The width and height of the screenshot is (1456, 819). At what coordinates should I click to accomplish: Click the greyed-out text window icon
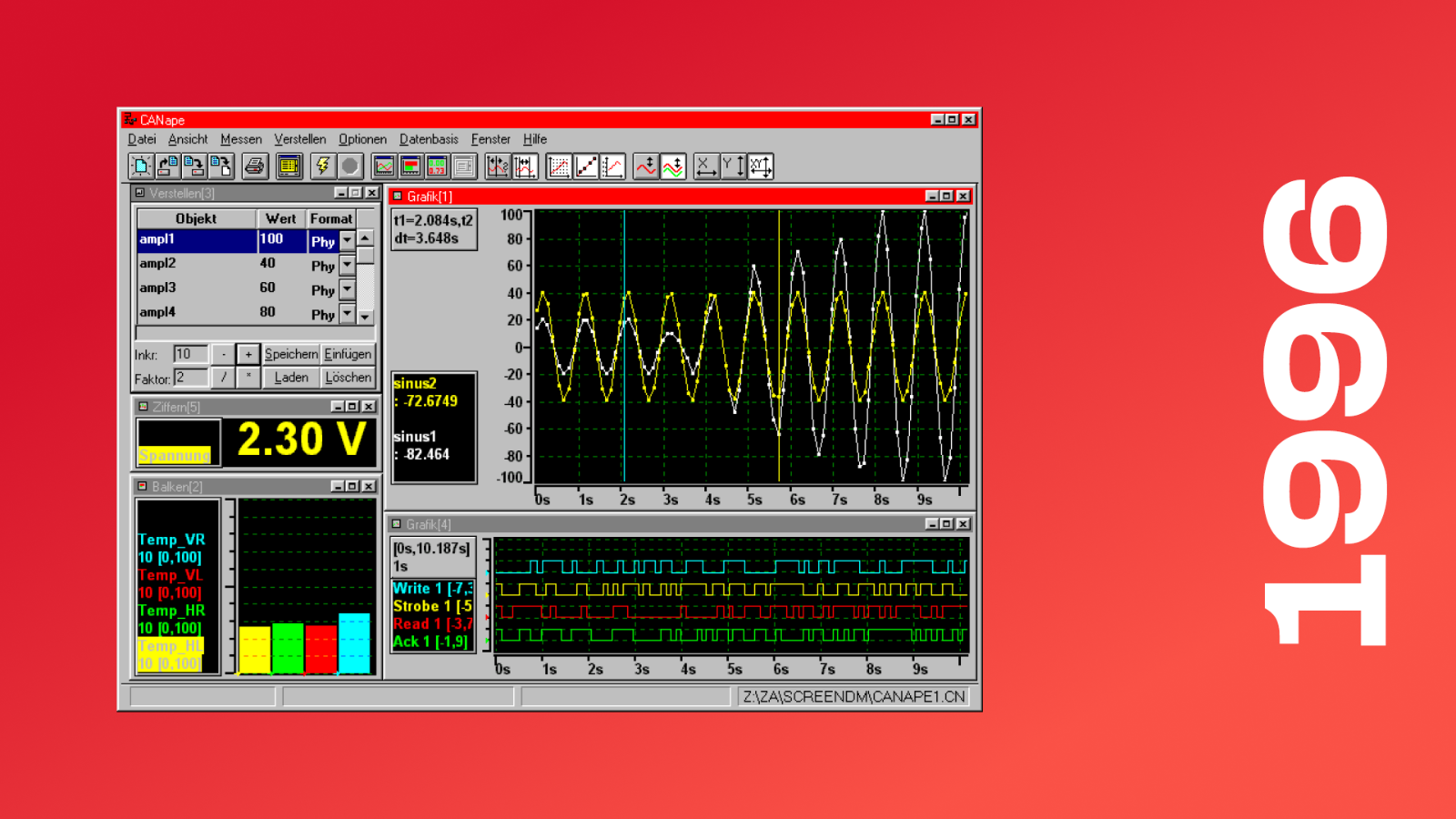click(x=464, y=166)
